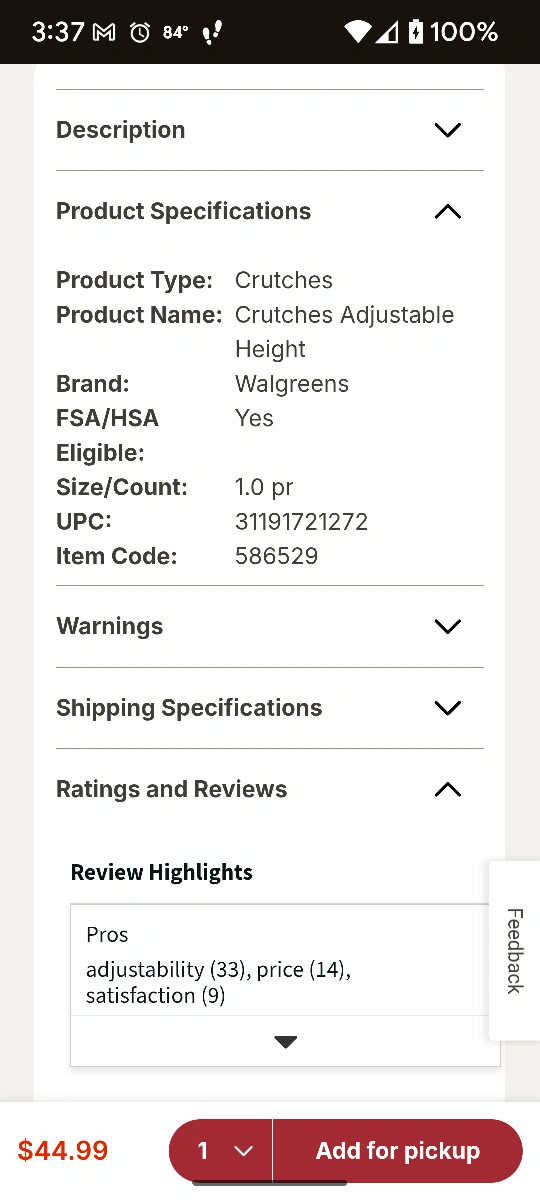Tap the Description heading
Image resolution: width=540 pixels, height=1200 pixels.
(120, 130)
